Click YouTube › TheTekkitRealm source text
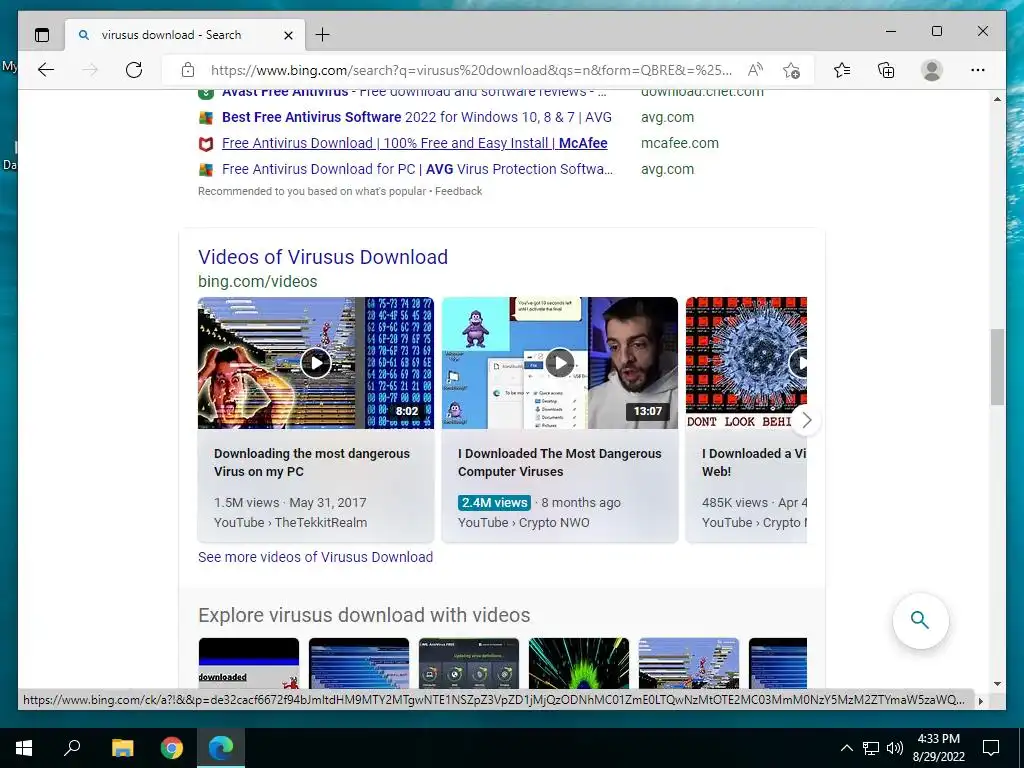Image resolution: width=1024 pixels, height=768 pixels. click(290, 522)
